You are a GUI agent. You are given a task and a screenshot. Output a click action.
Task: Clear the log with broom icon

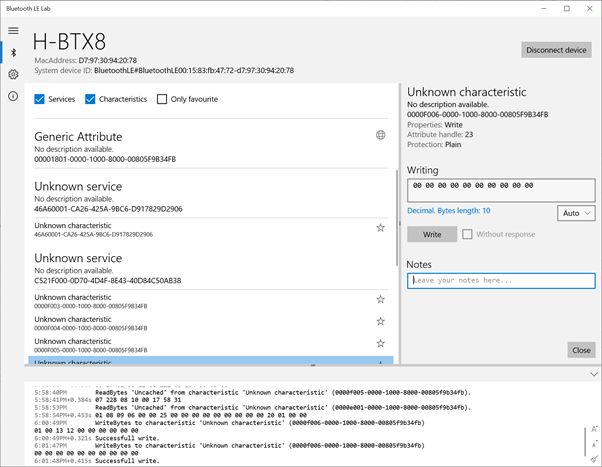pyautogui.click(x=594, y=459)
